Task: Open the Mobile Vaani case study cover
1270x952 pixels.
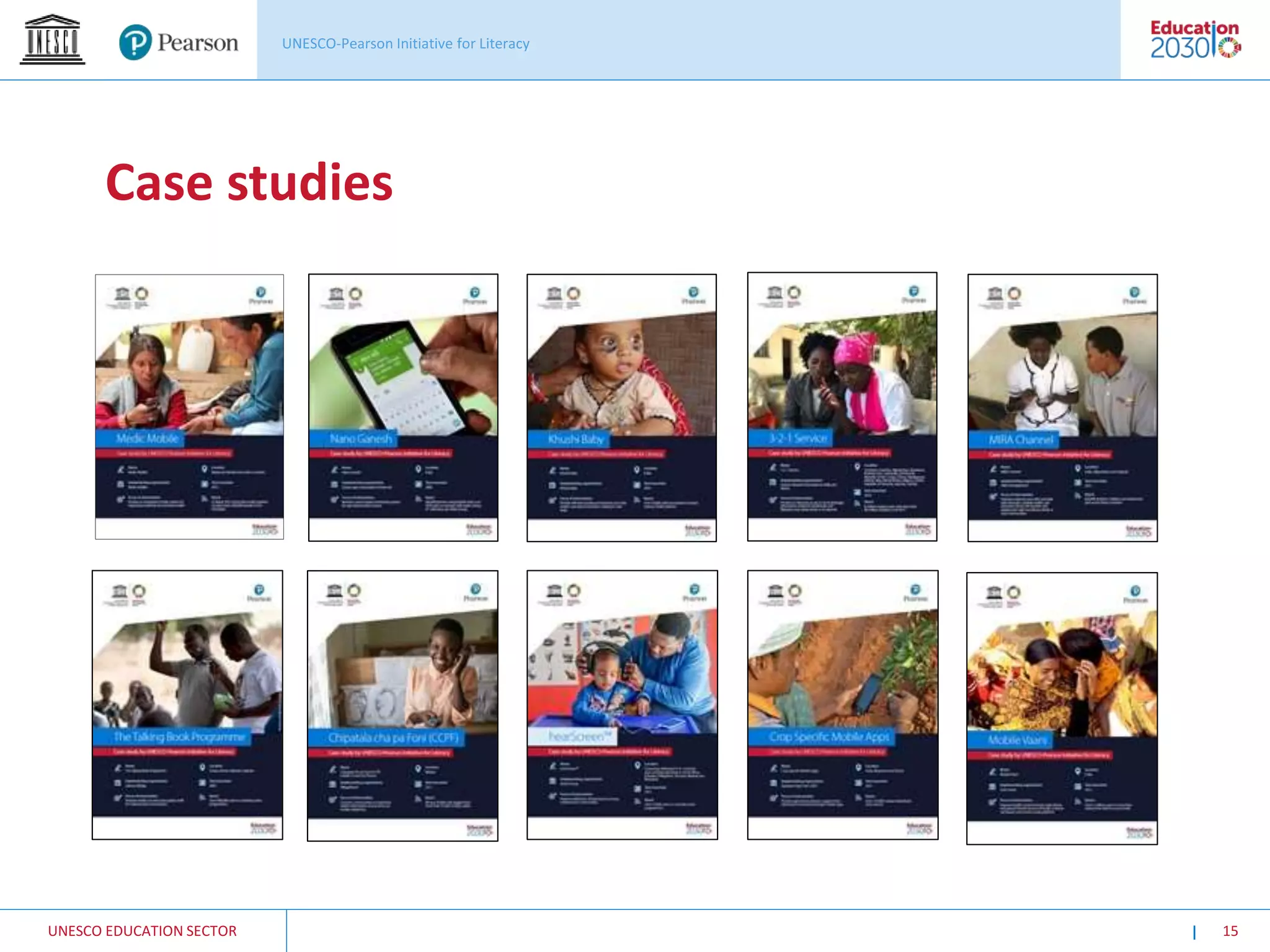Action: [1062, 708]
